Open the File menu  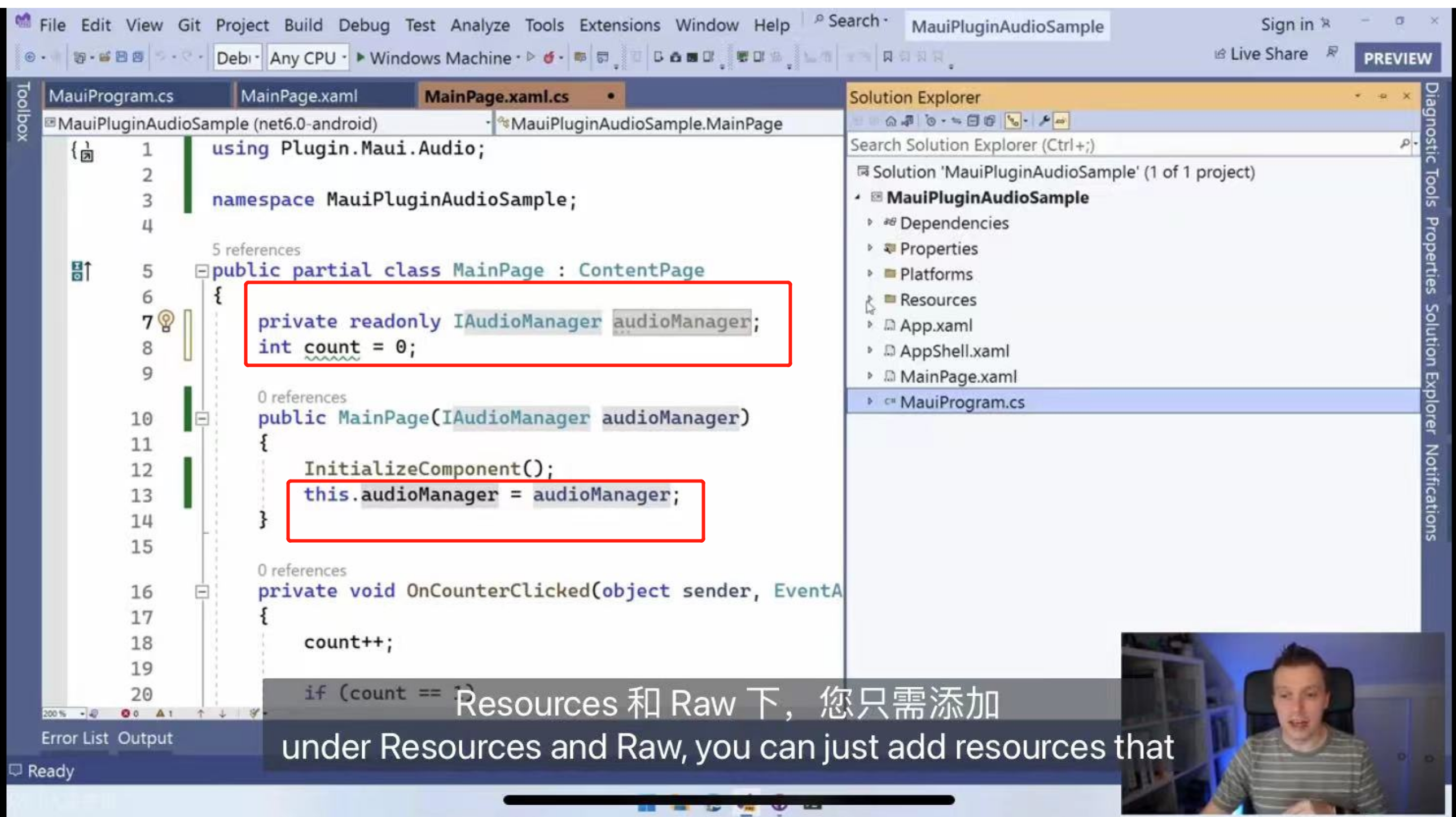(x=52, y=25)
